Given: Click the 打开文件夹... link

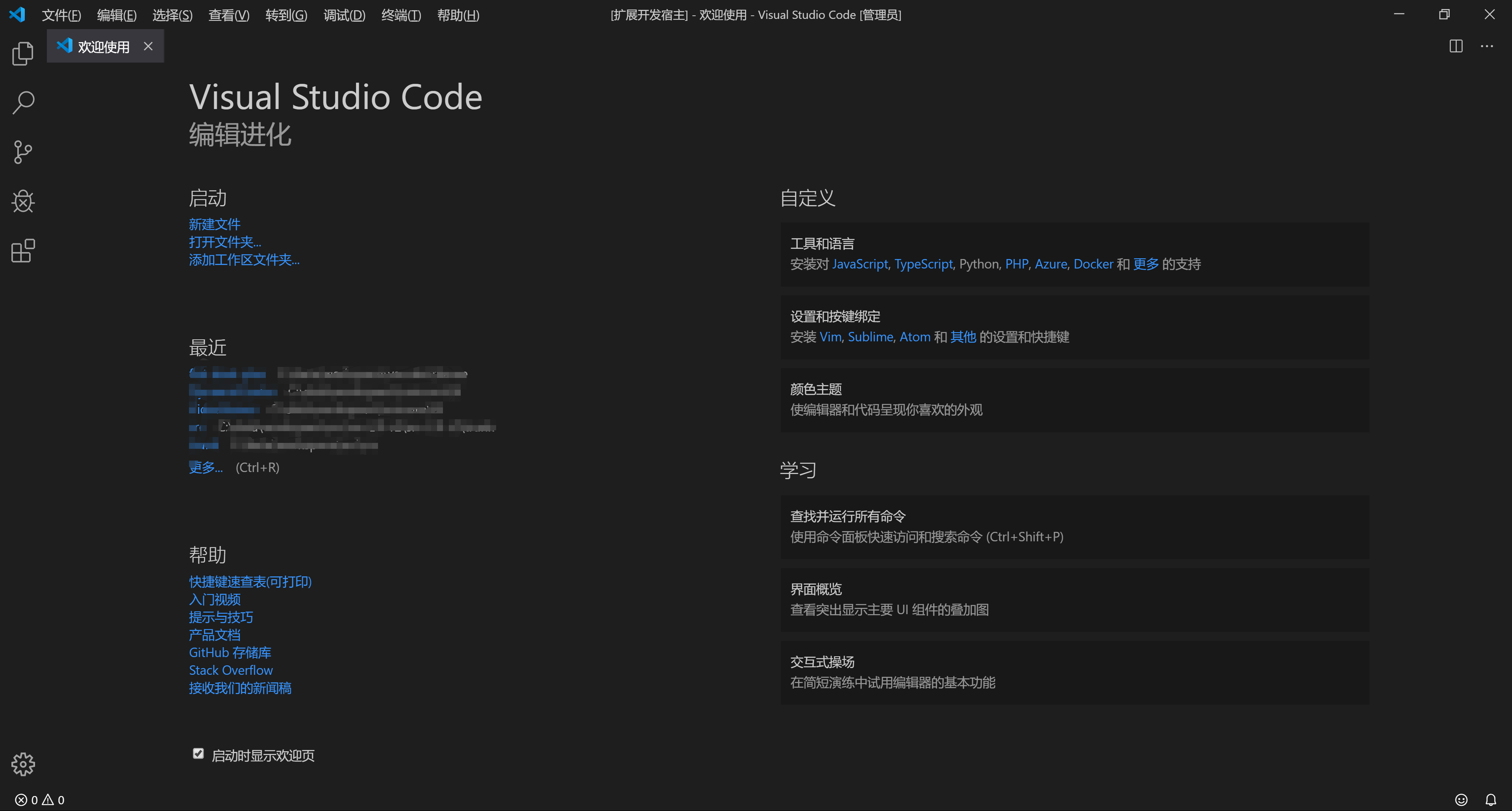Looking at the screenshot, I should pyautogui.click(x=225, y=242).
